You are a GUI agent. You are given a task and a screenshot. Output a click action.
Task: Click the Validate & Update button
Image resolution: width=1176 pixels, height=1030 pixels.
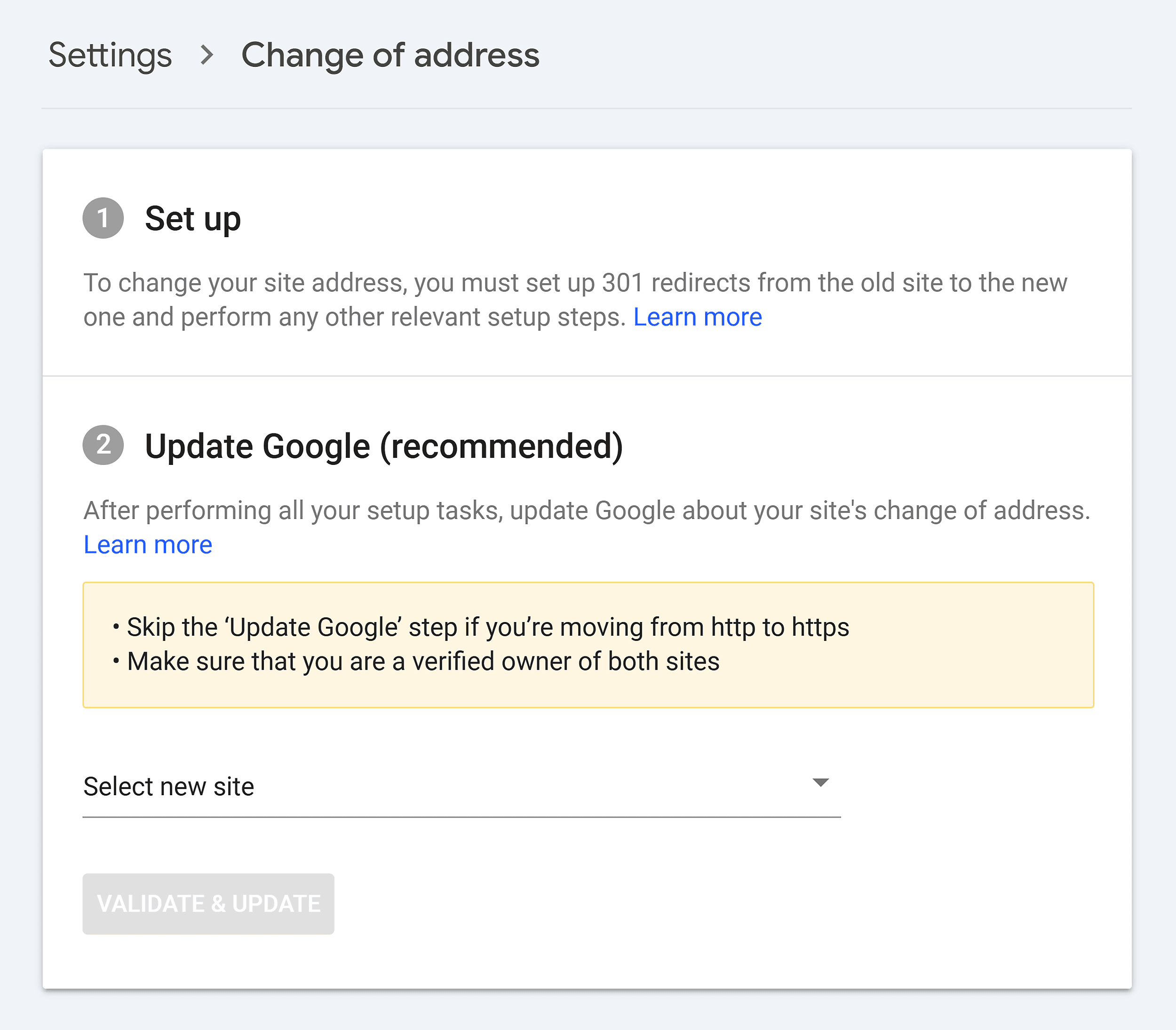click(208, 903)
